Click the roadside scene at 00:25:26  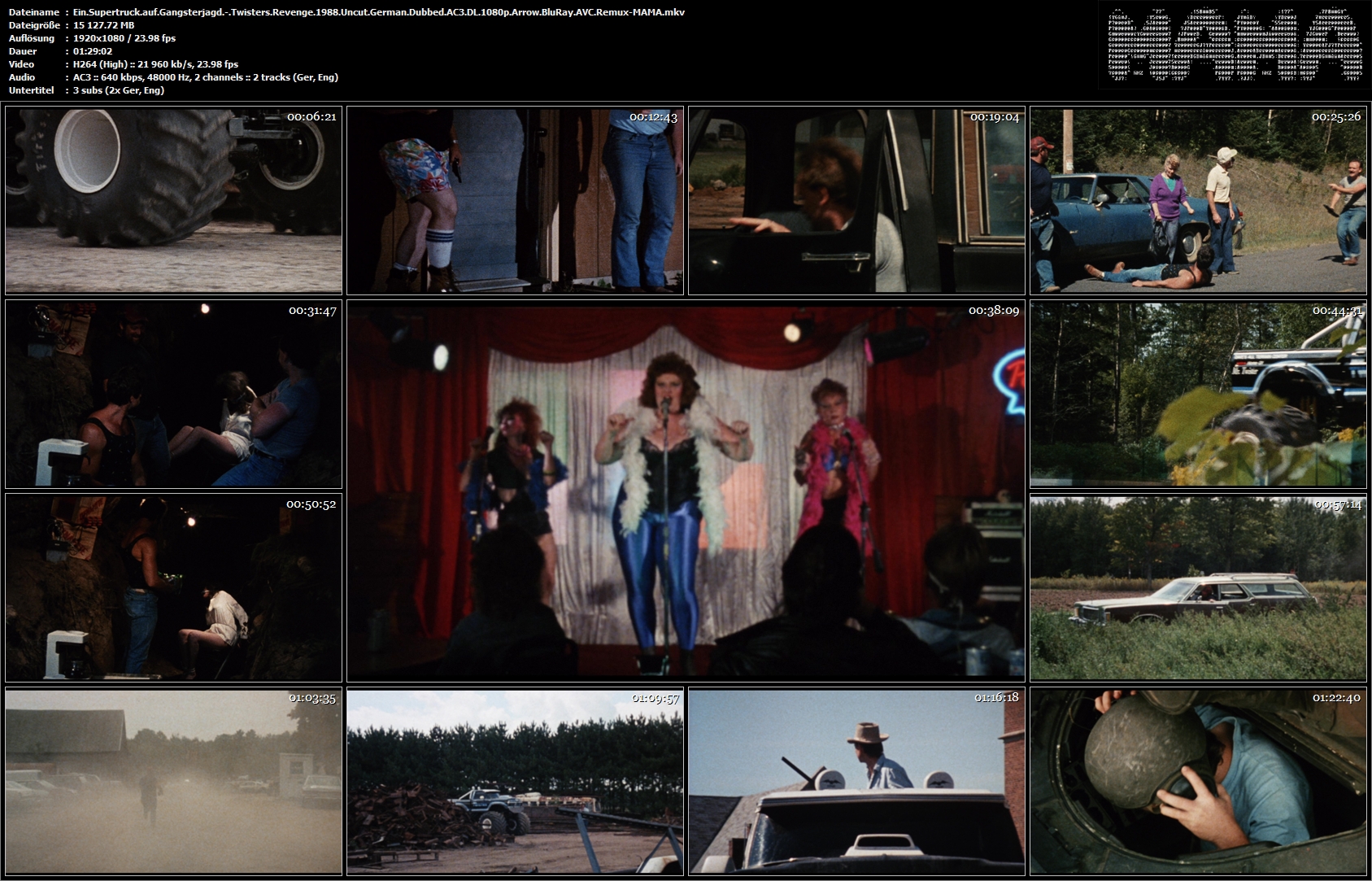tap(1198, 200)
